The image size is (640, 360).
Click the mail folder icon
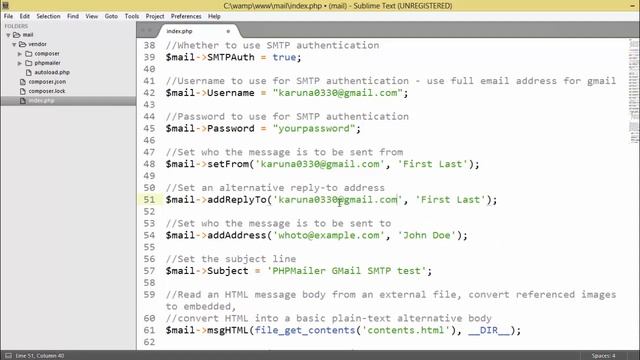17,35
